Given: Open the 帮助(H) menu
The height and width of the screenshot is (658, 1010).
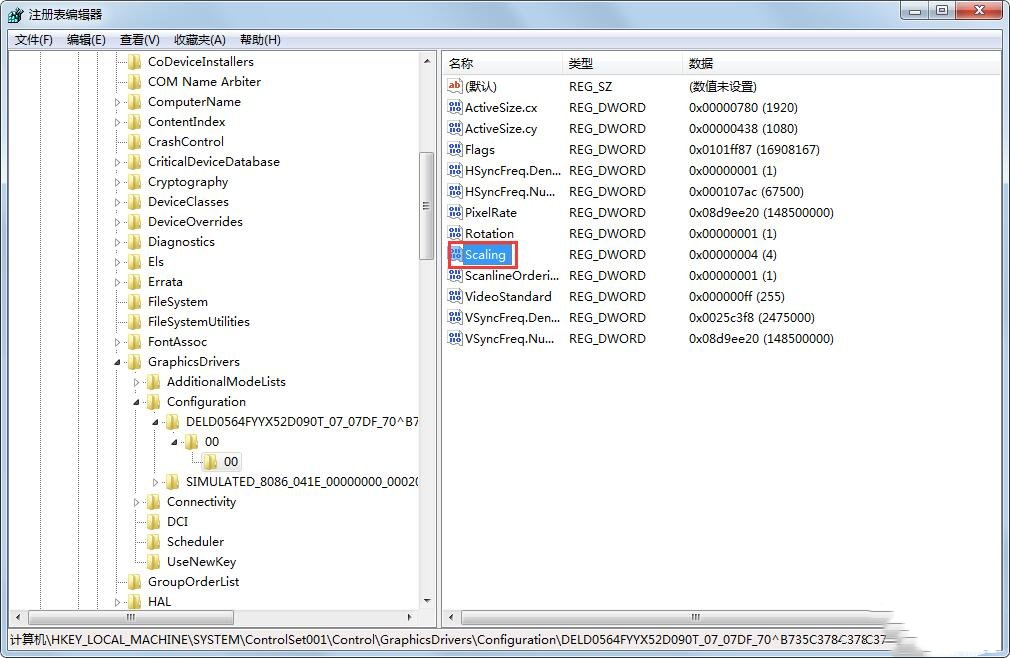Looking at the screenshot, I should coord(260,40).
